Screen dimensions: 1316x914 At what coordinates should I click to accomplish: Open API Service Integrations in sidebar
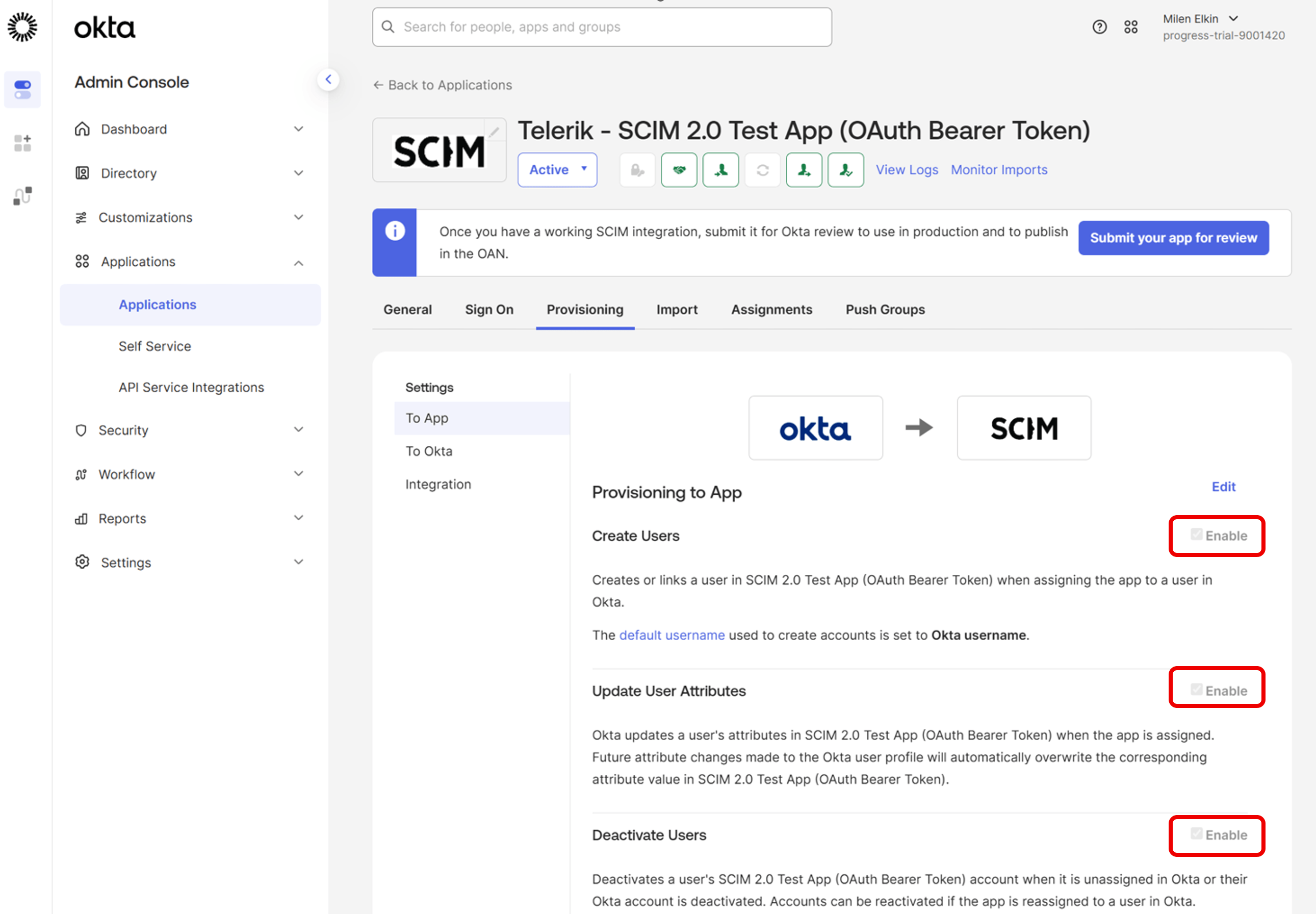(x=191, y=388)
